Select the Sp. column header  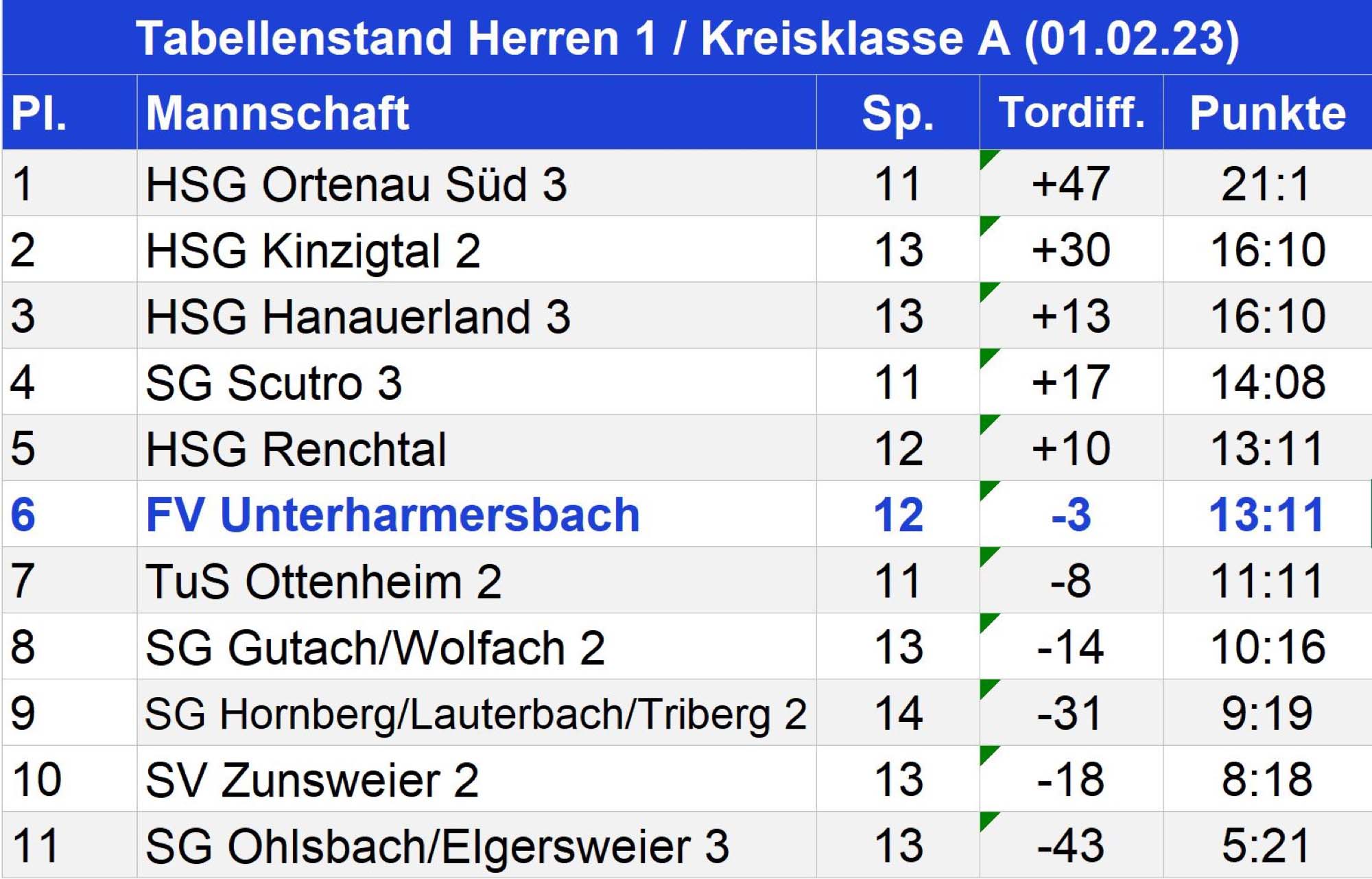(x=898, y=113)
